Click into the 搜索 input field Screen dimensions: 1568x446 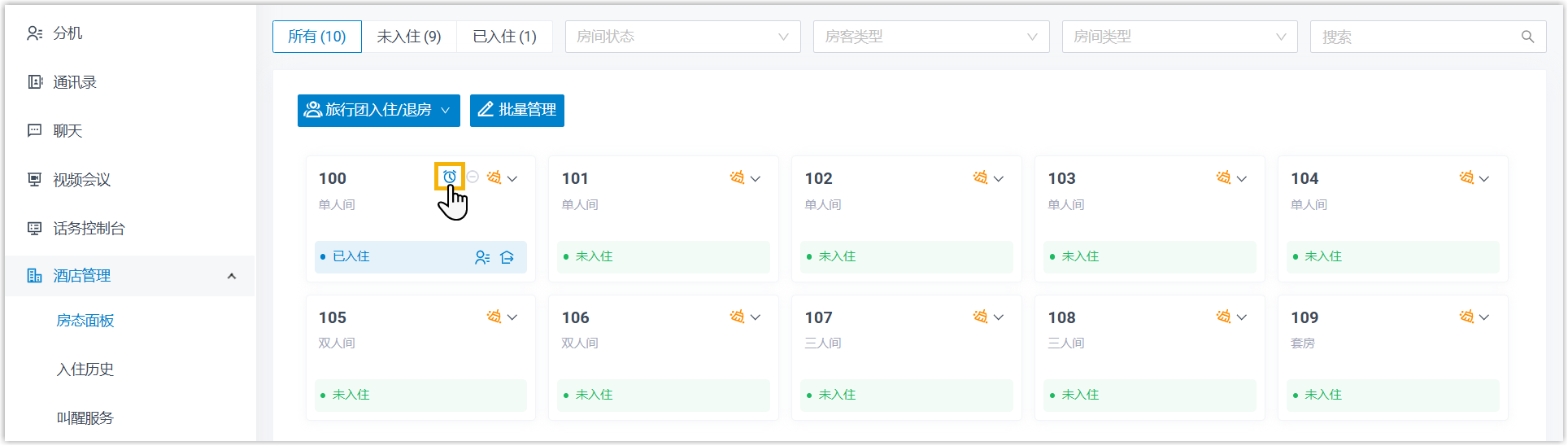click(1415, 37)
